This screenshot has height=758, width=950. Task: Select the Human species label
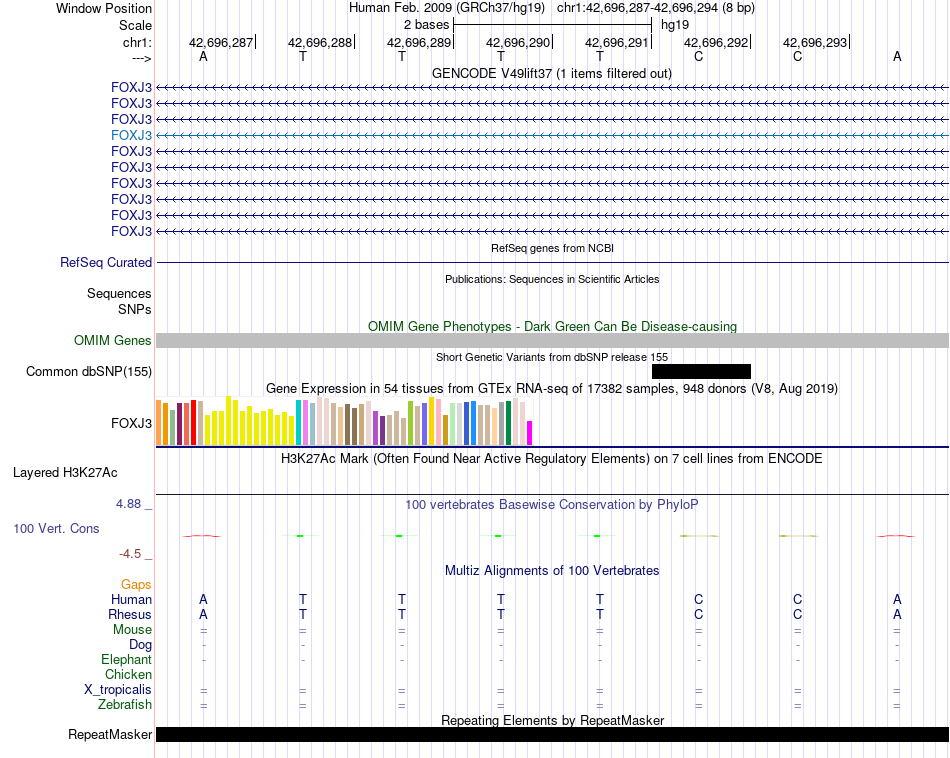point(131,599)
